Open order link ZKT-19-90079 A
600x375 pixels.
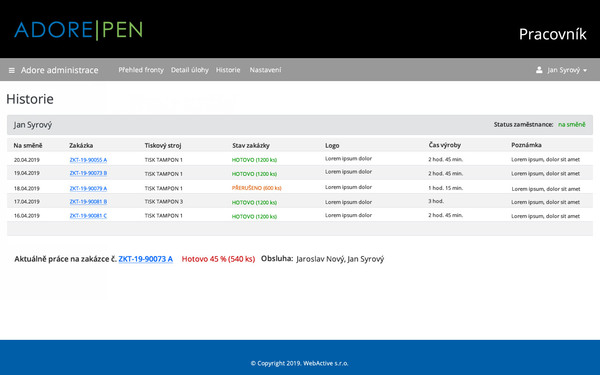[88, 188]
